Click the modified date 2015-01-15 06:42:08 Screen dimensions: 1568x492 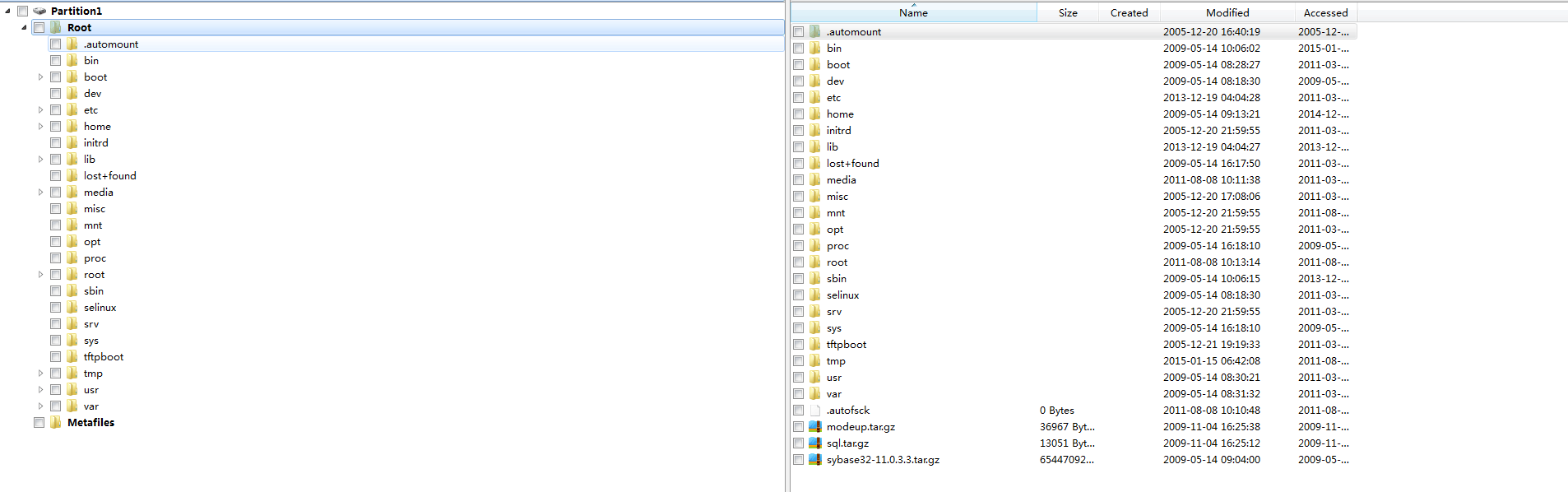click(x=1211, y=360)
